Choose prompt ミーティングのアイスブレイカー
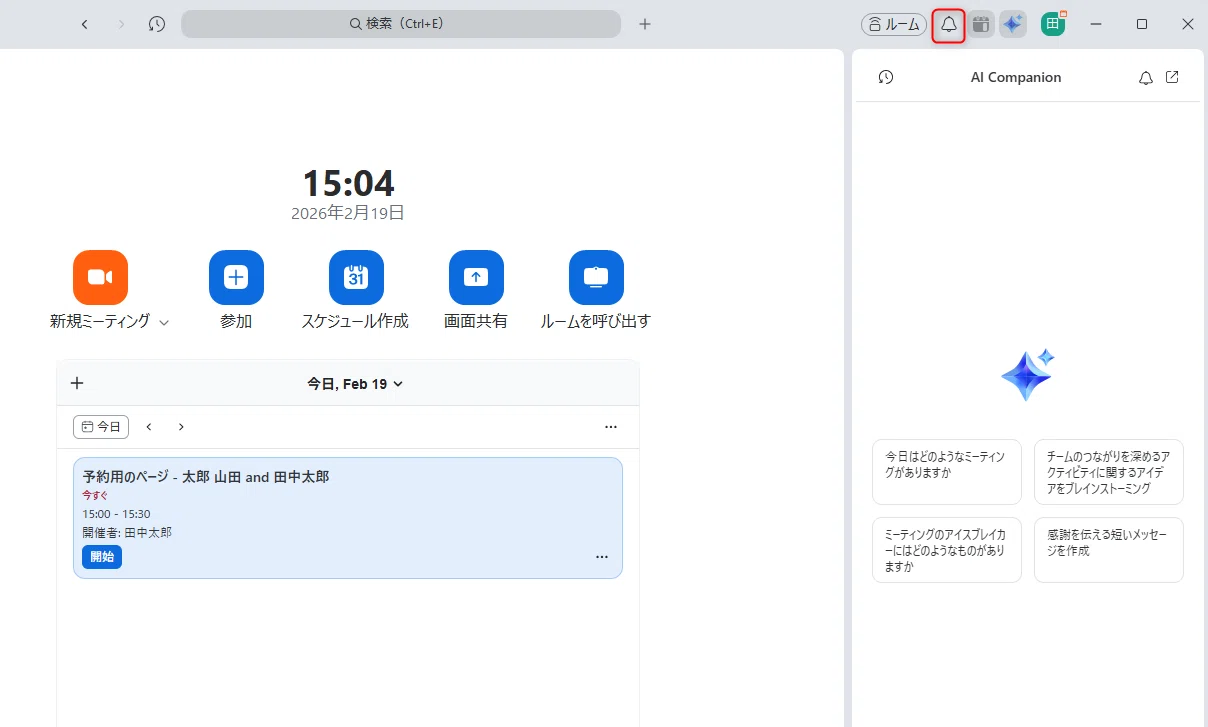 point(947,550)
